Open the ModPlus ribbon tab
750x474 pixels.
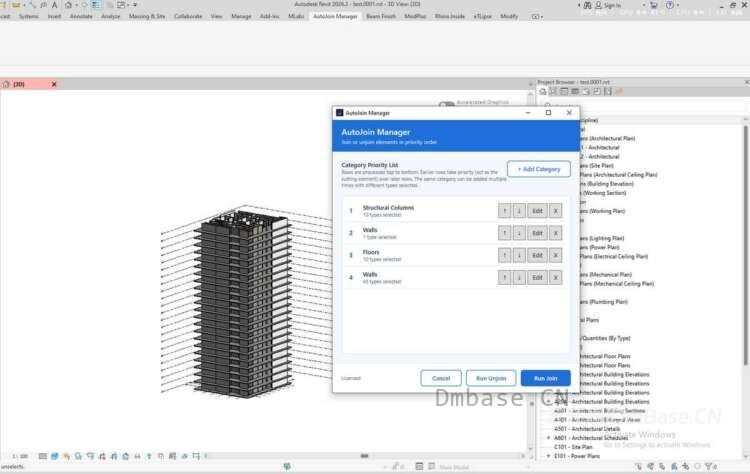[x=415, y=16]
